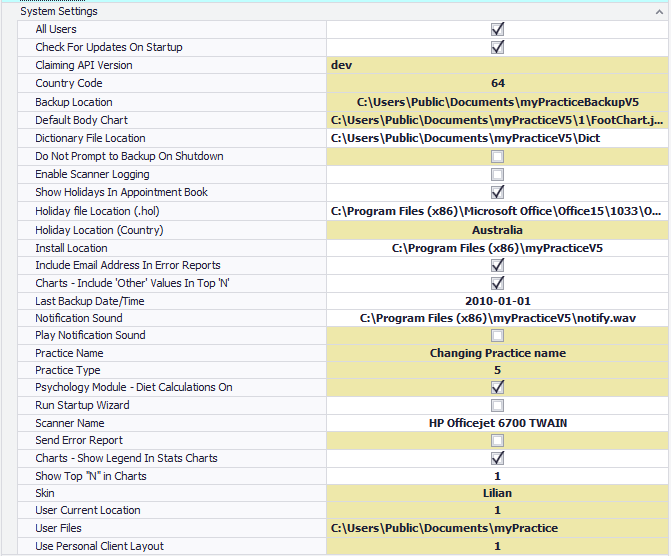
Task: Select the Install Location label
Action: pos(71,248)
